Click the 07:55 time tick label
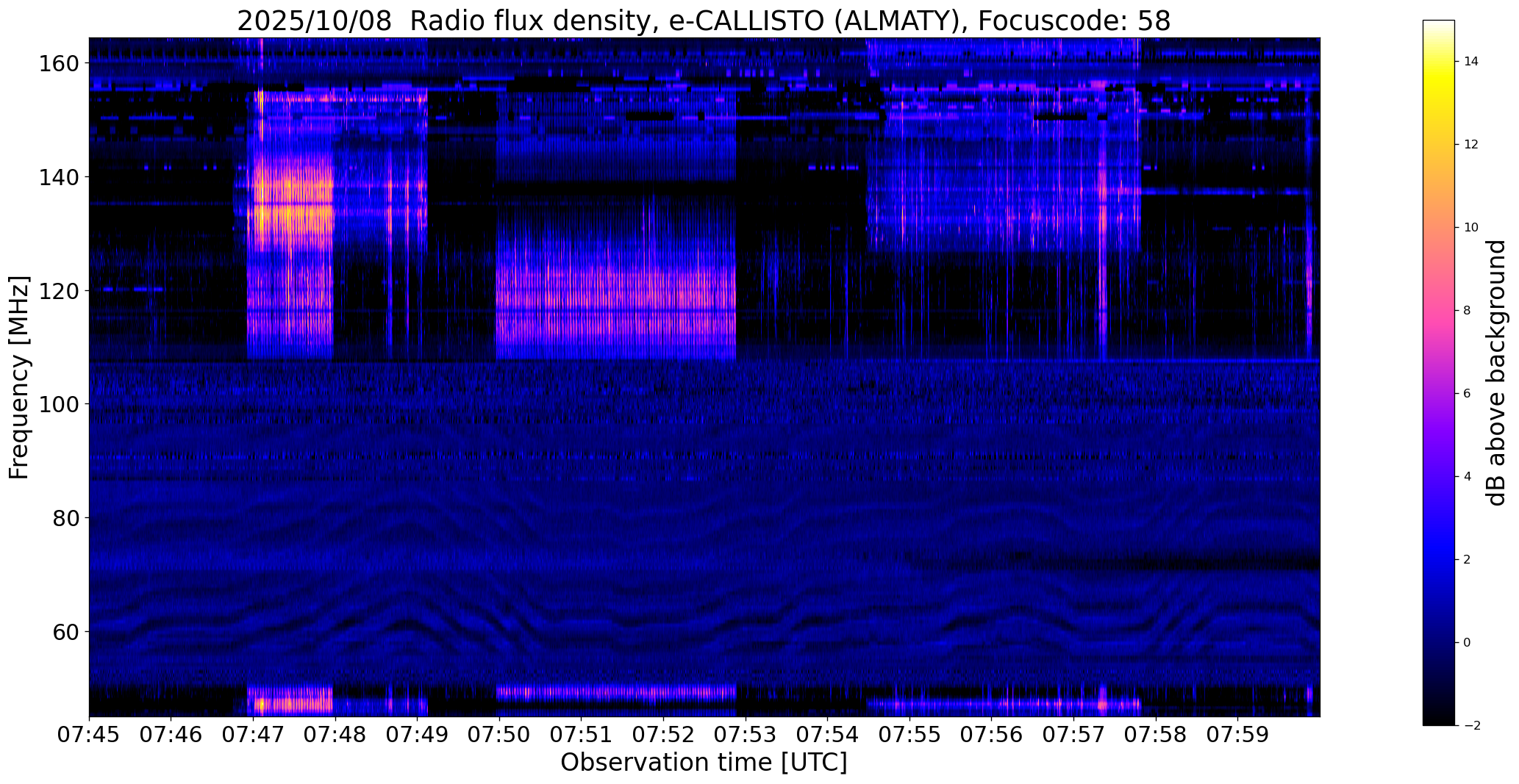1519x784 pixels. 909,735
